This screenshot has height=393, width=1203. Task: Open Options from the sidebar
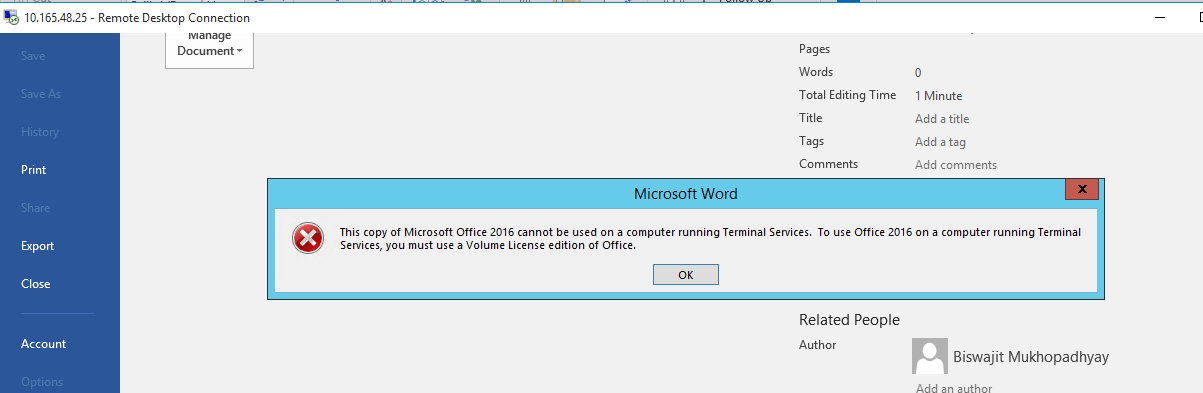(x=42, y=382)
